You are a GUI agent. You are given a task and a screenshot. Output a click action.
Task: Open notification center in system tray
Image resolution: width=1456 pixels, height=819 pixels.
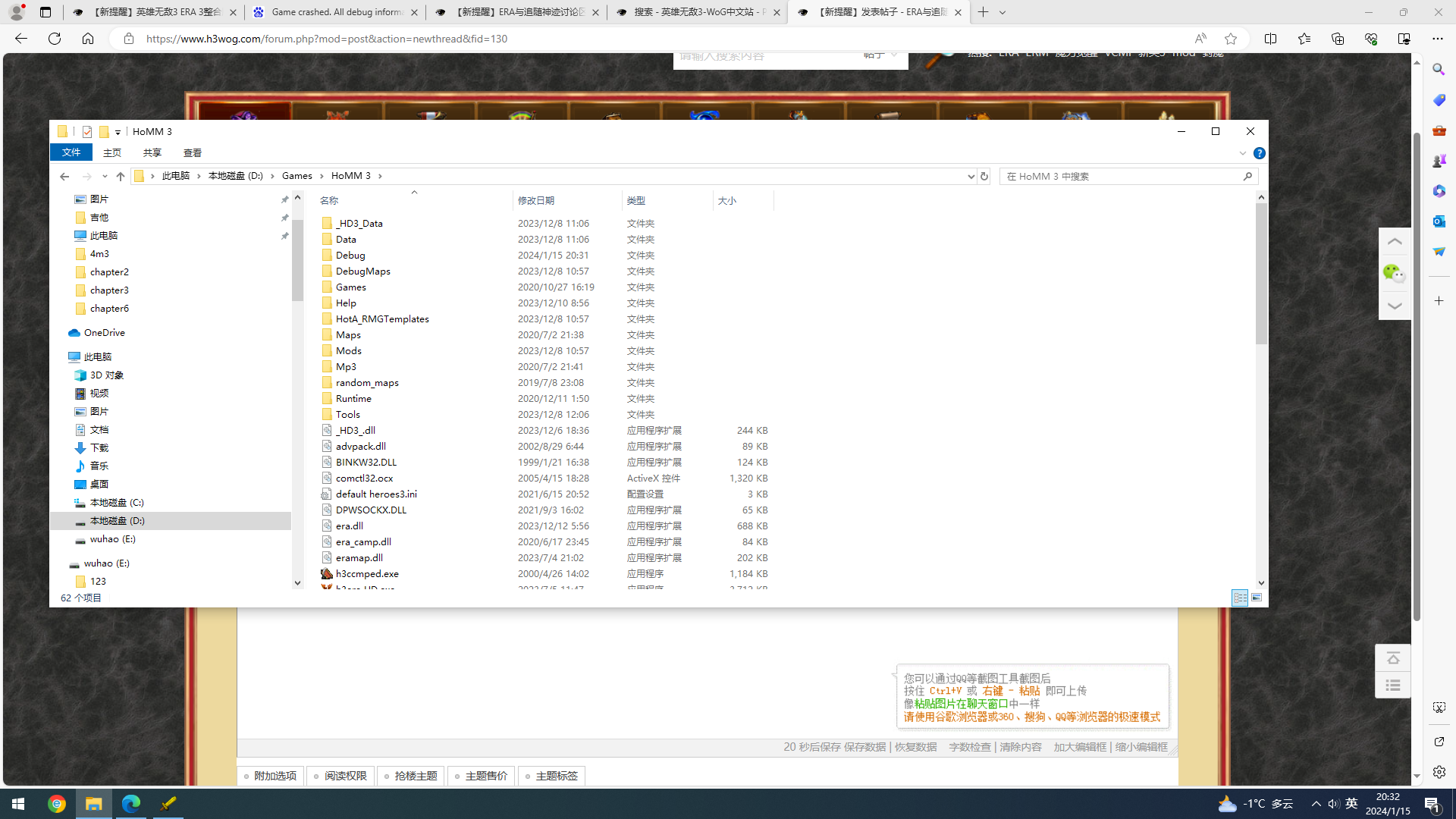(x=1432, y=804)
